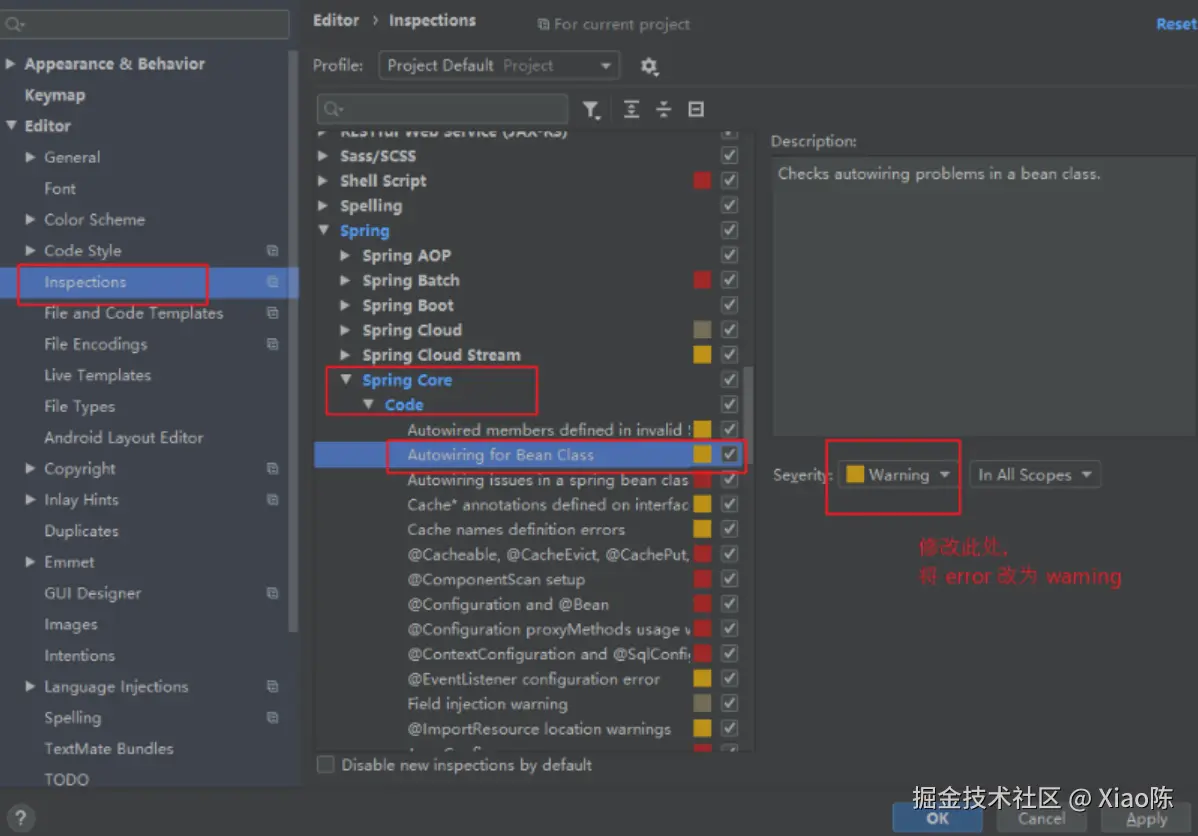
Task: Toggle the Spring Boot inspections checkbox
Action: tap(730, 305)
